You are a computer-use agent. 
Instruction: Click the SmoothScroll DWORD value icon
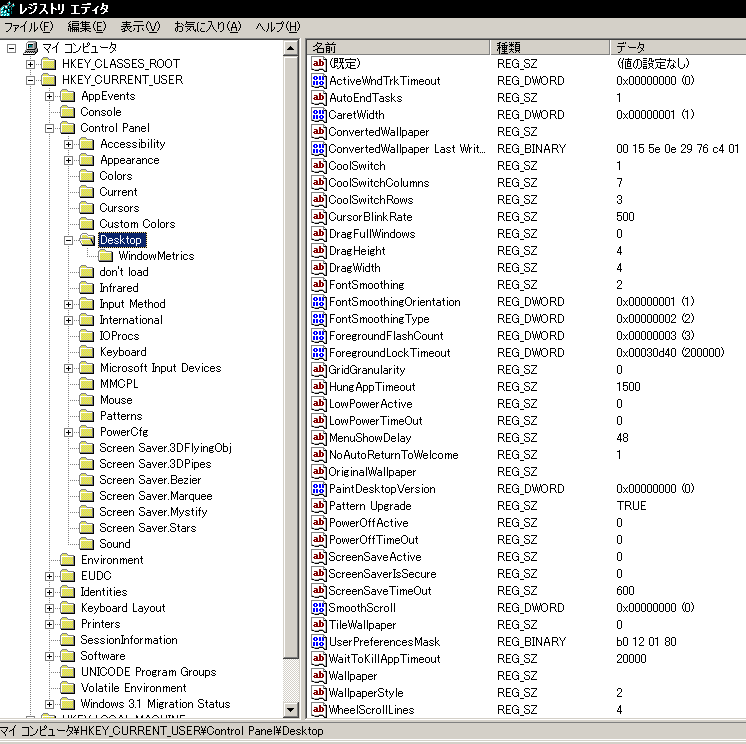tap(319, 608)
